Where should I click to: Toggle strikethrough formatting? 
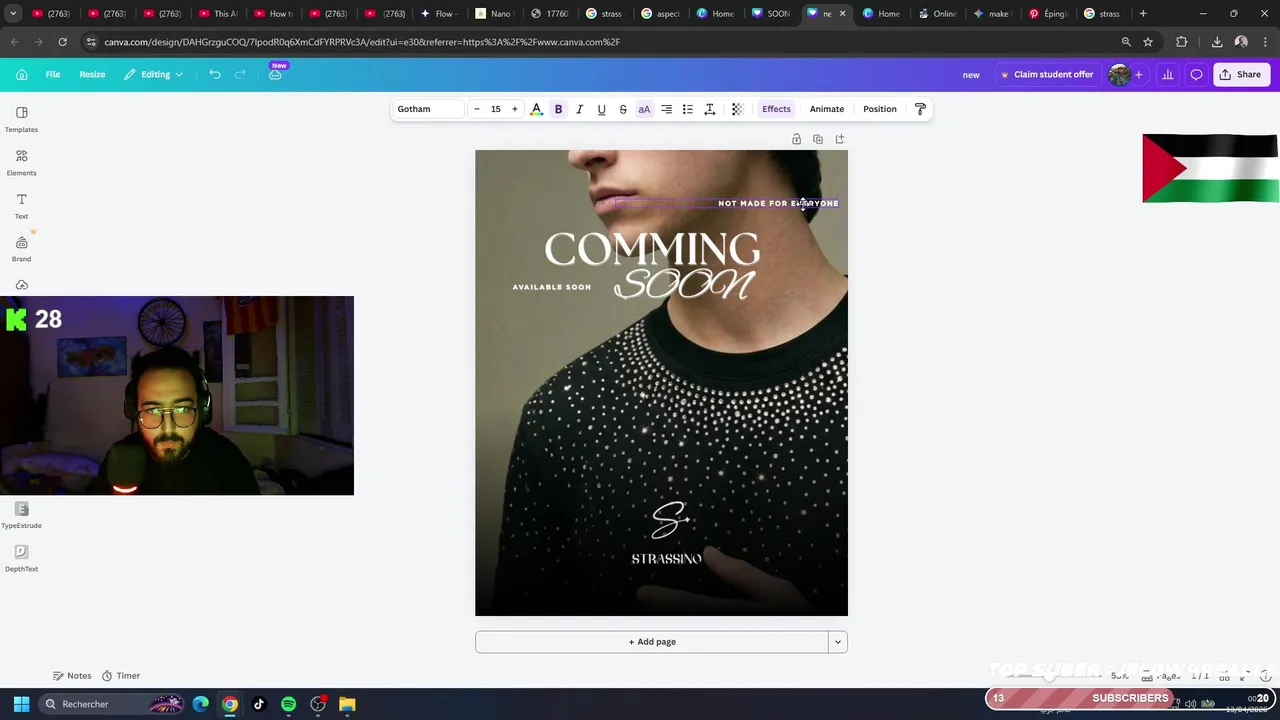(x=622, y=109)
